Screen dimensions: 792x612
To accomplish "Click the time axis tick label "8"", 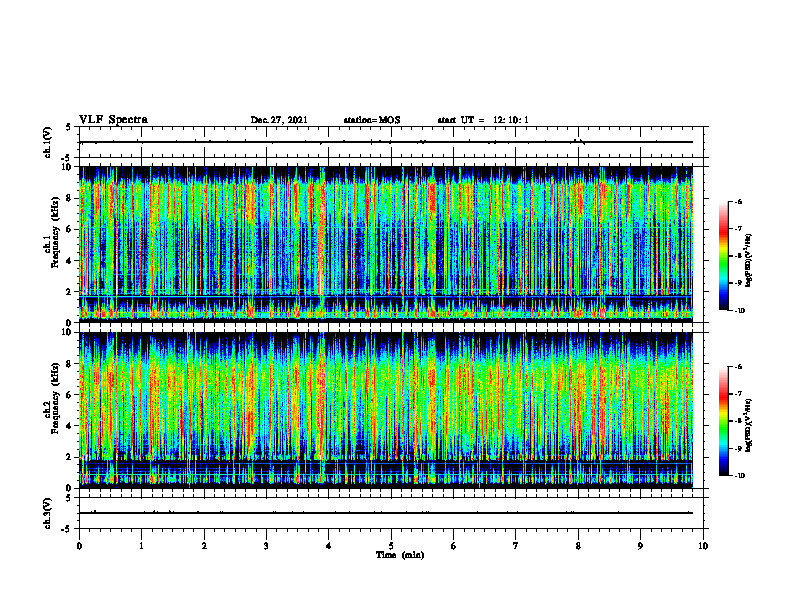I will [578, 546].
